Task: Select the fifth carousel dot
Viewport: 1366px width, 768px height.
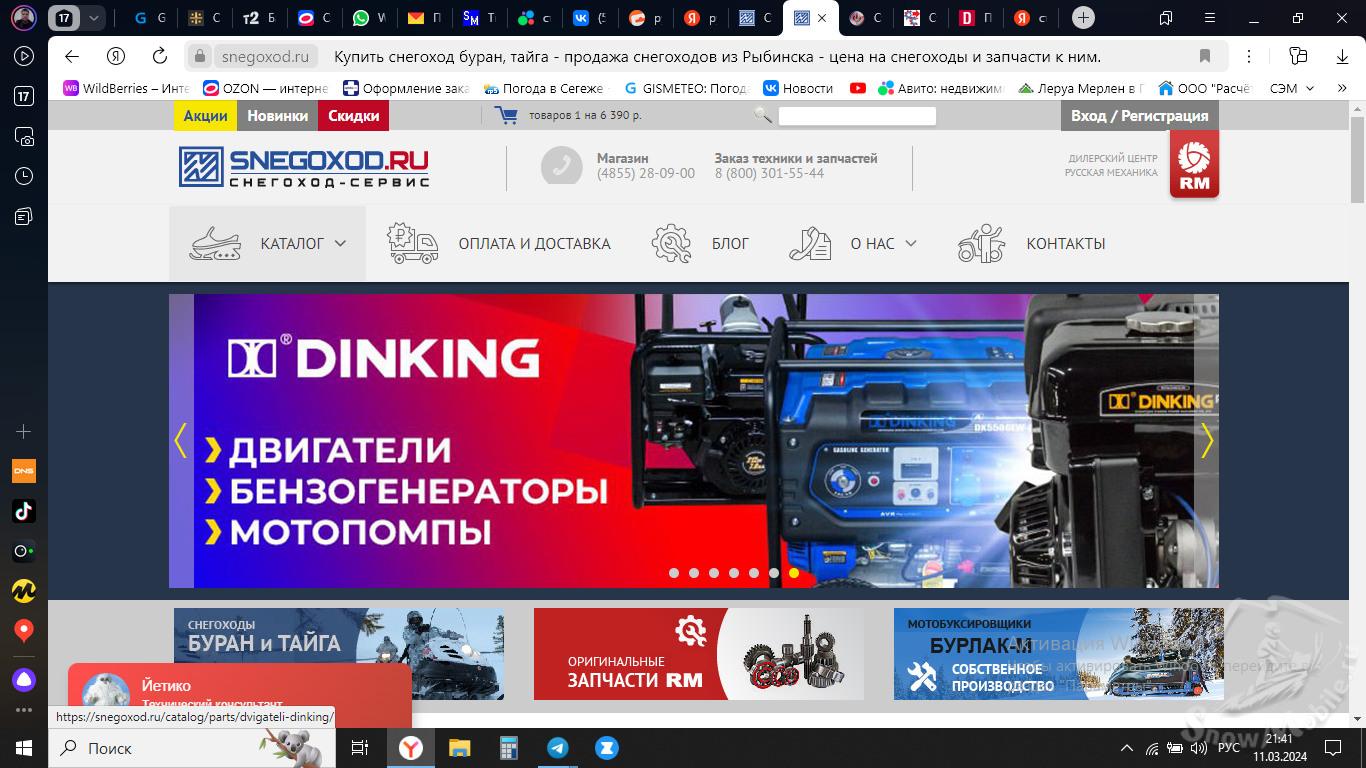Action: click(754, 573)
